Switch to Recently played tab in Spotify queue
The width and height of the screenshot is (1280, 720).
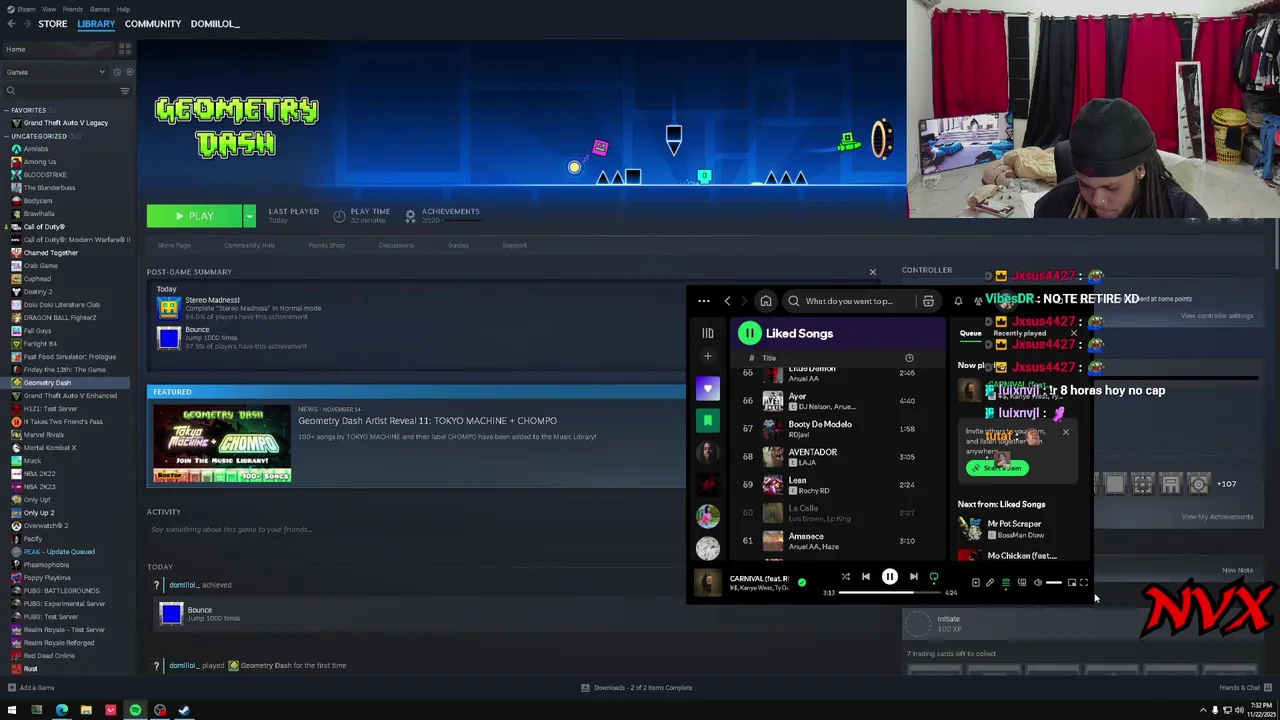(x=1019, y=333)
